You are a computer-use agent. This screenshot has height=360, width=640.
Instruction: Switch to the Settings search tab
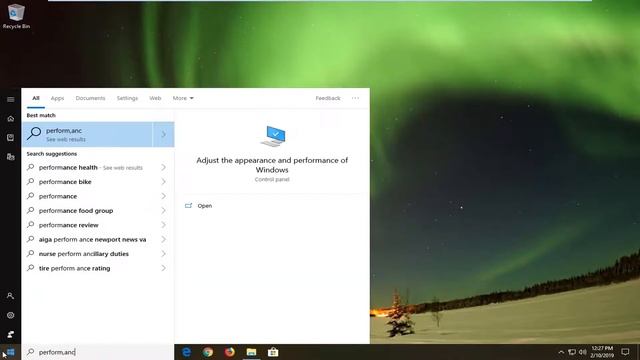(127, 98)
